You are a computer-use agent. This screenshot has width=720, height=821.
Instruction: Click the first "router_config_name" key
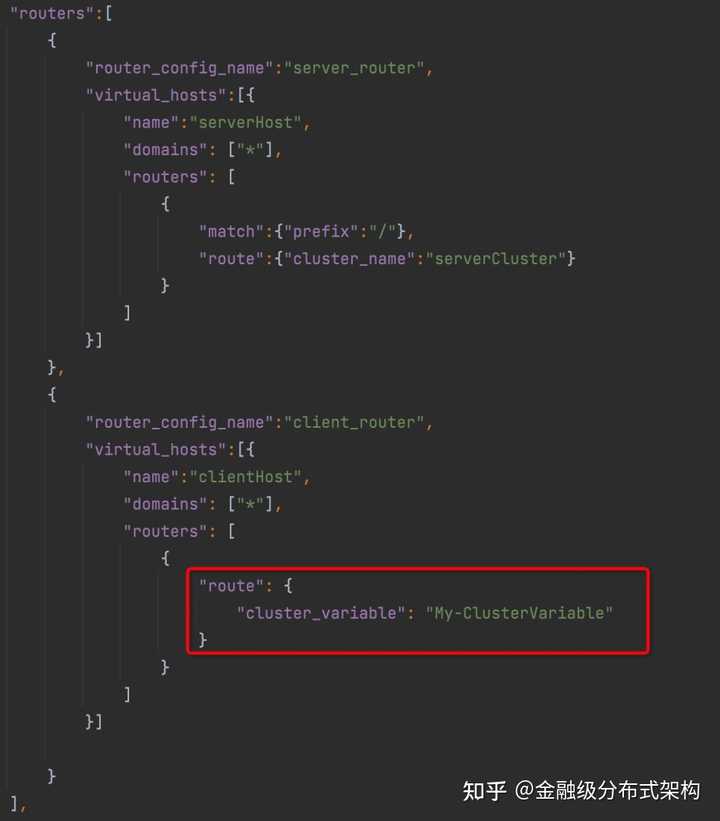coord(180,68)
